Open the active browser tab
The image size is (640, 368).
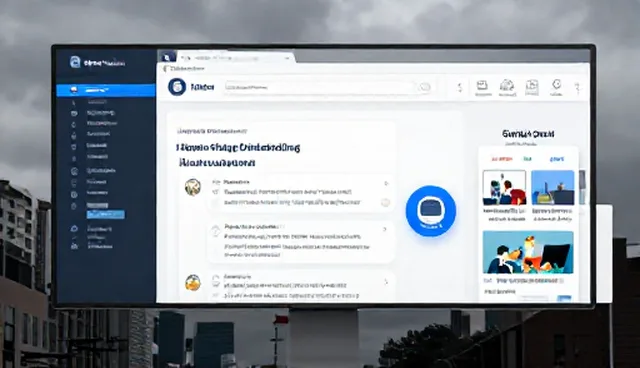click(x=236, y=58)
